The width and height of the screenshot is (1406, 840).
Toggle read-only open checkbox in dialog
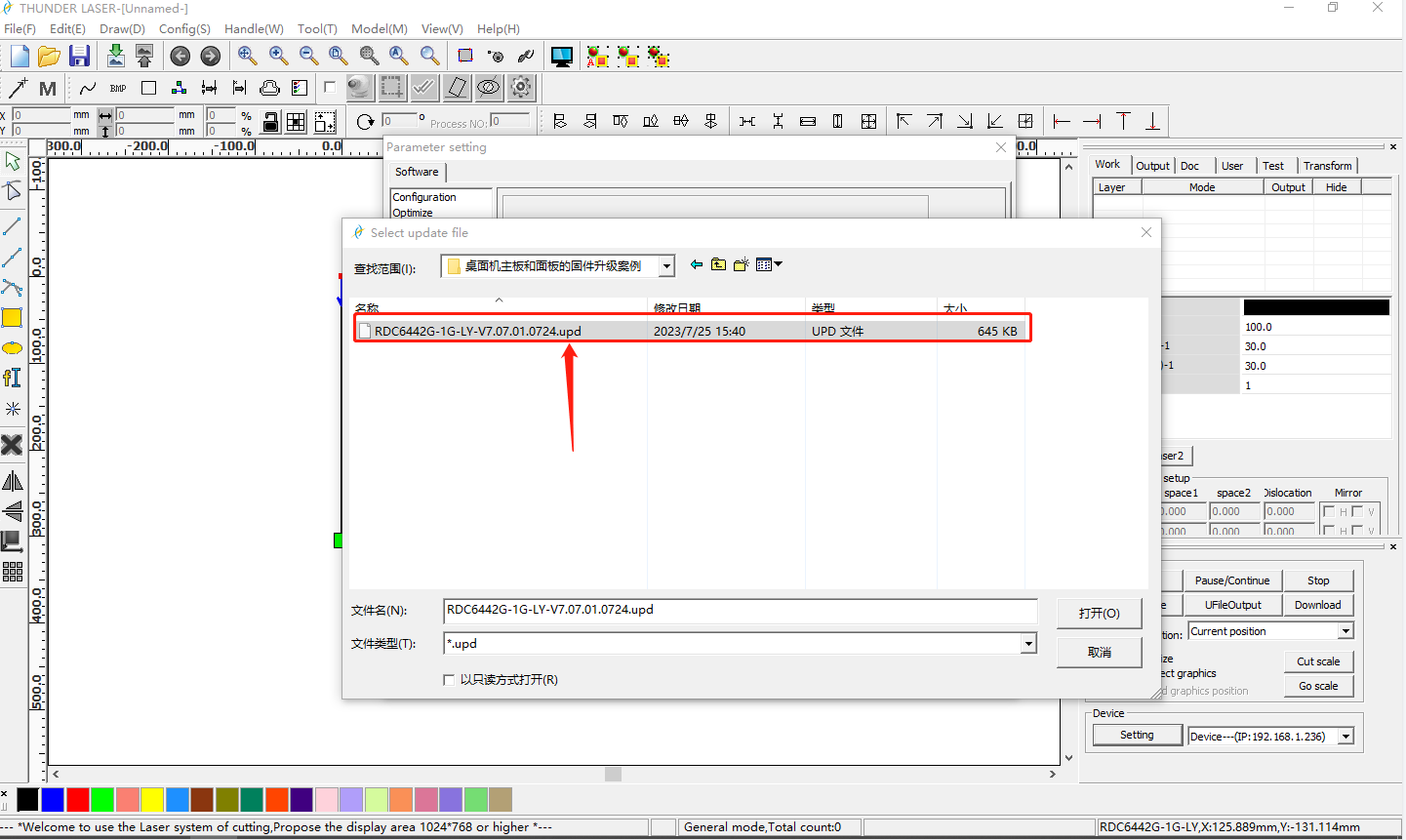pyautogui.click(x=449, y=680)
